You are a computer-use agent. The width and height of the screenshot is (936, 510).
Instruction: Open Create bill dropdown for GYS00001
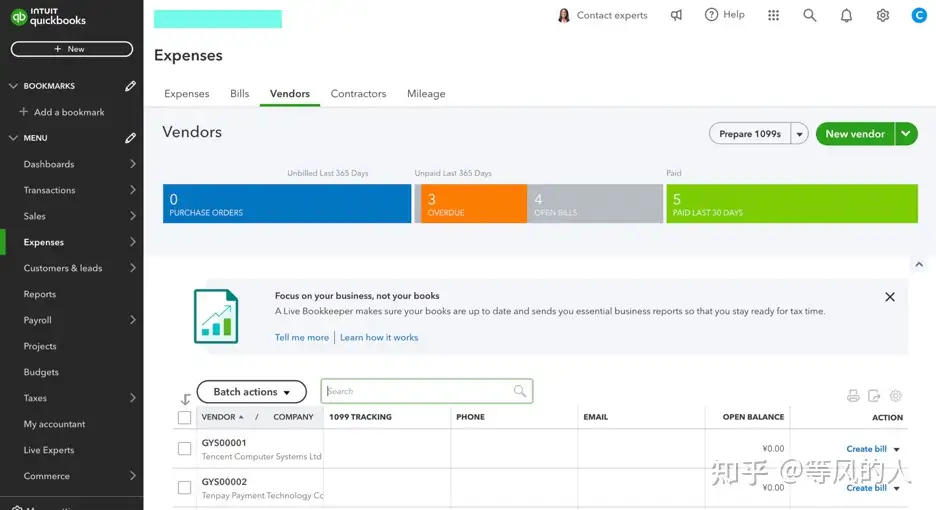[x=897, y=449]
